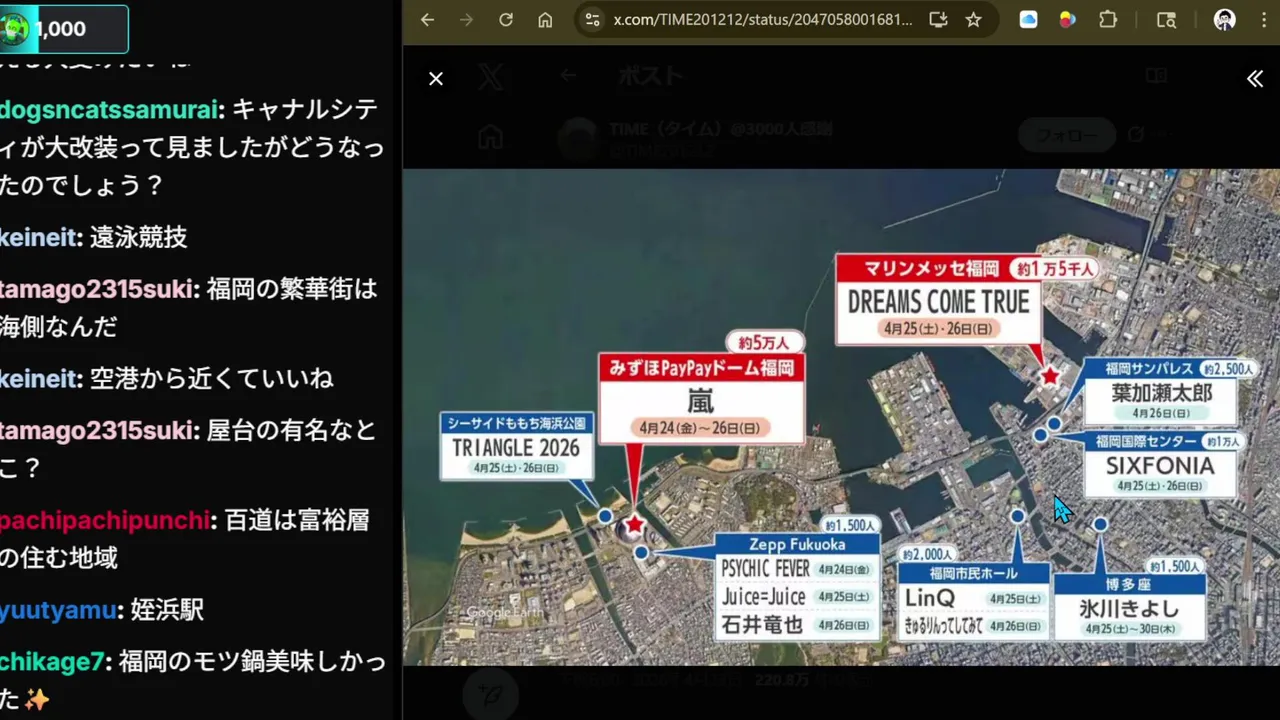Open the tab search icon in toolbar
This screenshot has height=720, width=1280.
pyautogui.click(x=1166, y=20)
